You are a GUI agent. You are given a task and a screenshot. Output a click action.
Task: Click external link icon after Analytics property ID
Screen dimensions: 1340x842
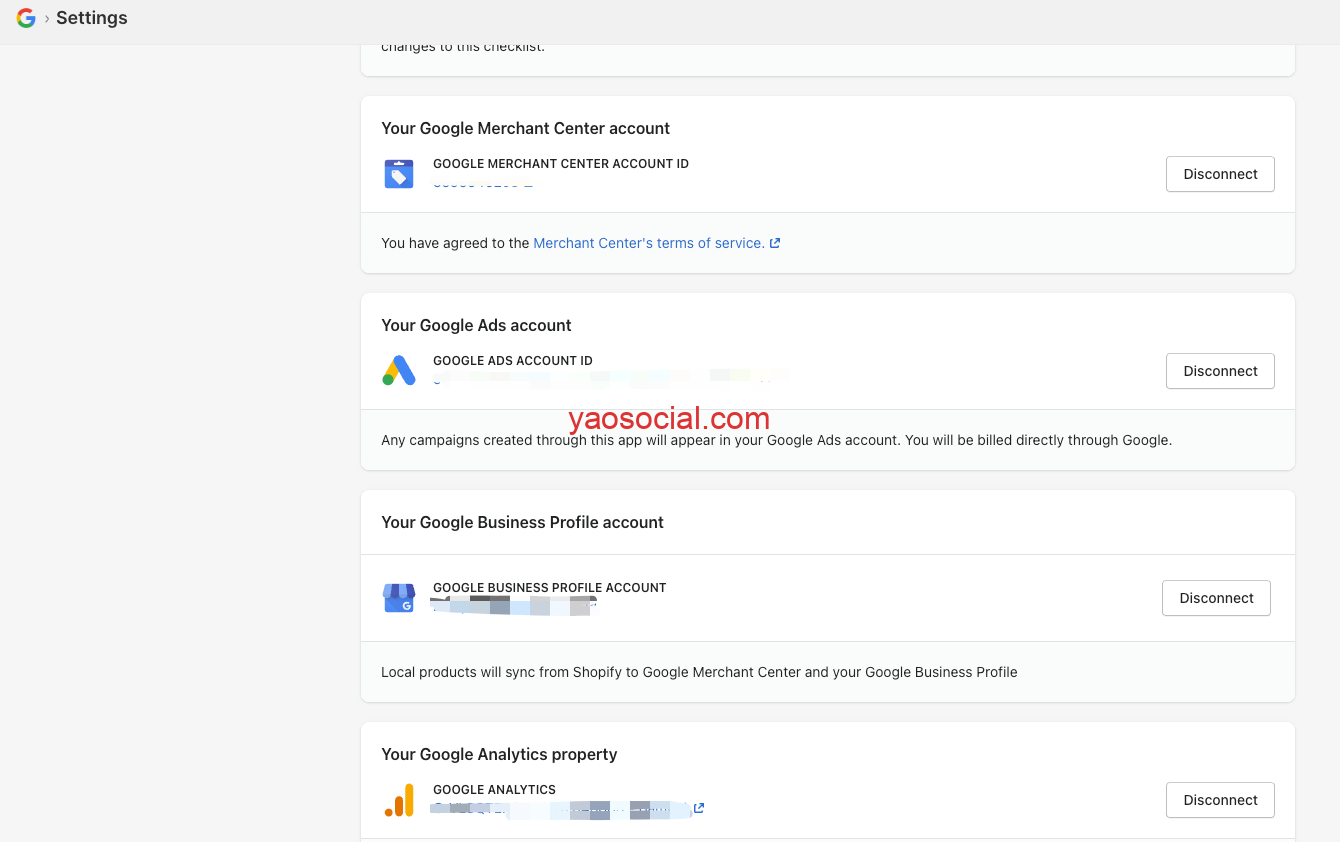(x=699, y=808)
